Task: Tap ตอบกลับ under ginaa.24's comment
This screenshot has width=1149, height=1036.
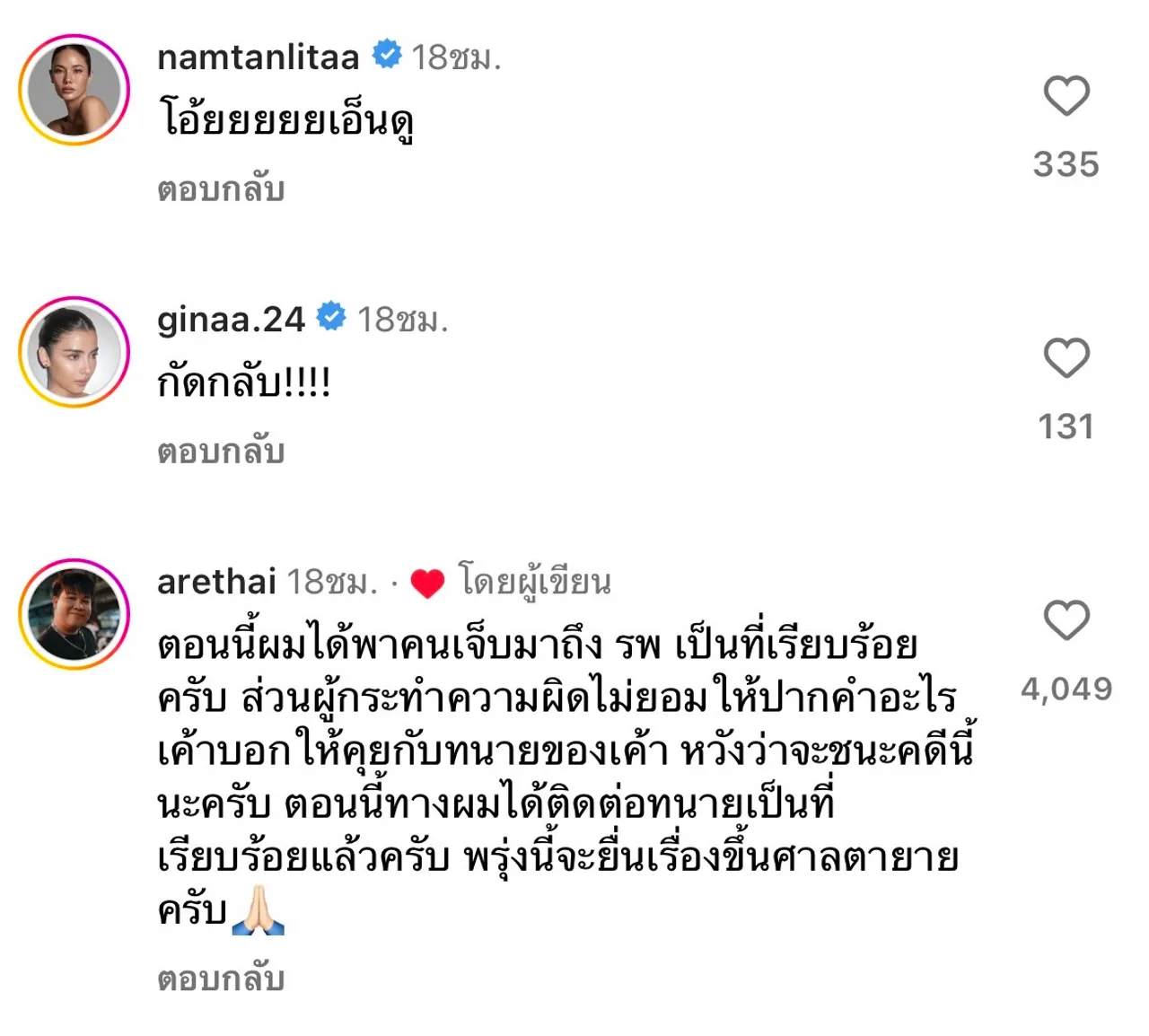Action: (221, 451)
